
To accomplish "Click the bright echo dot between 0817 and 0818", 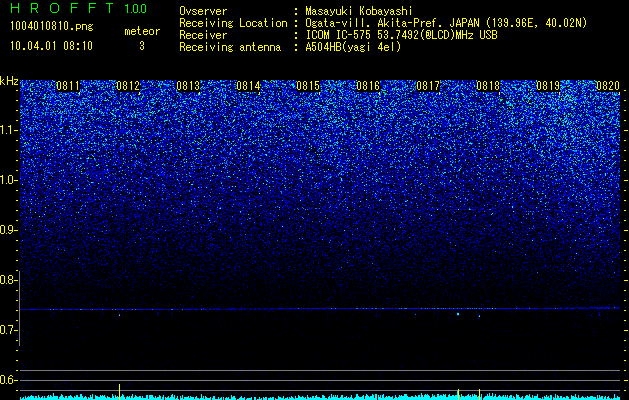I will click(x=458, y=314).
